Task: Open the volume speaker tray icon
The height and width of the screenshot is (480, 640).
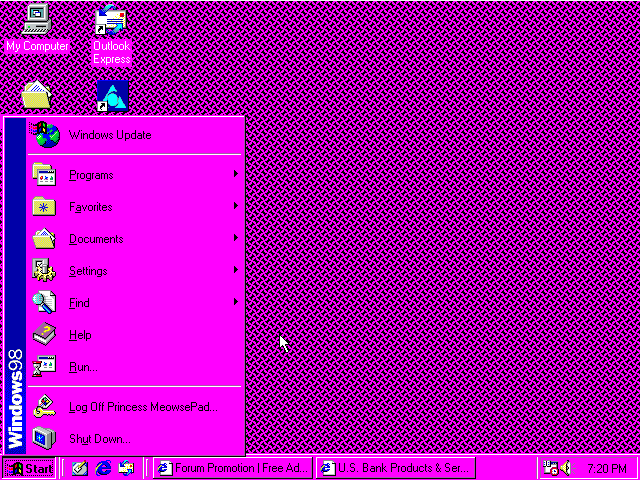Action: (x=568, y=468)
